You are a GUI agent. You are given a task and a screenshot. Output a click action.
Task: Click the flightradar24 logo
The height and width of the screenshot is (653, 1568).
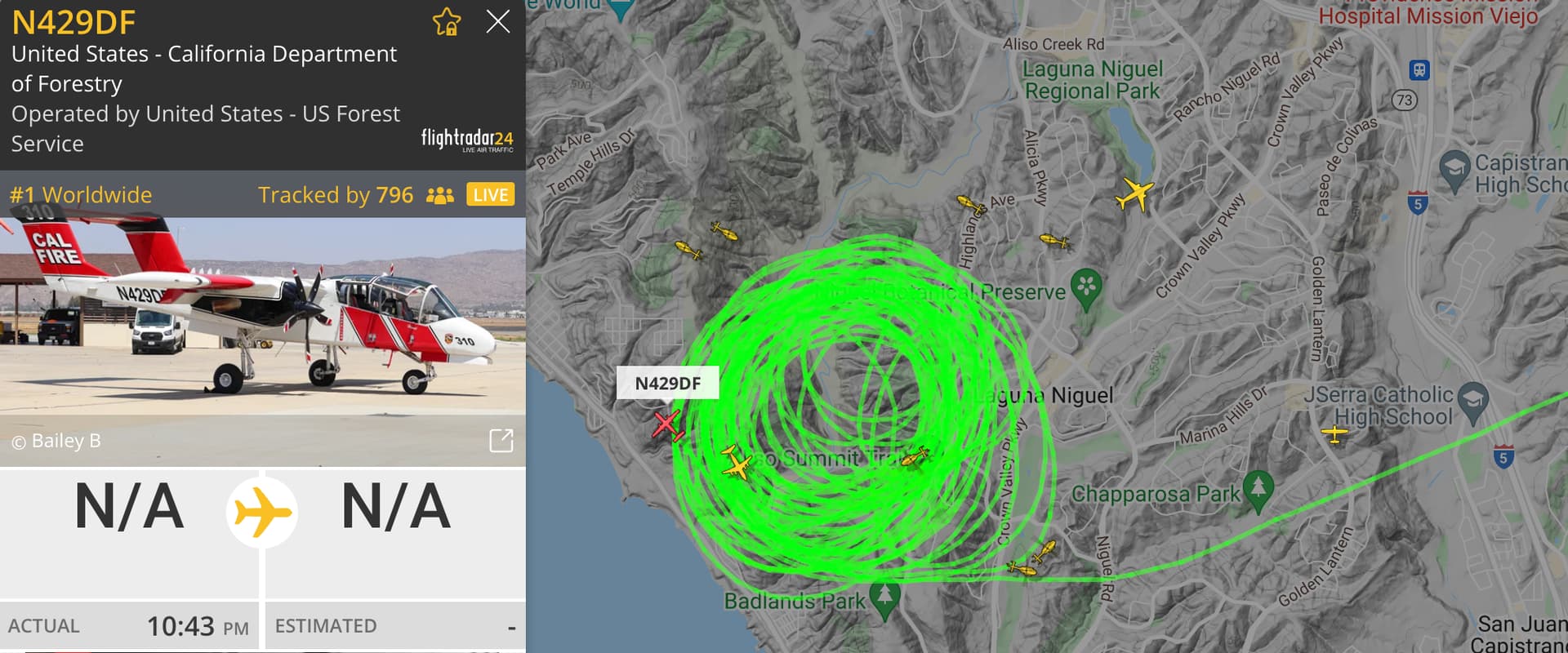pyautogui.click(x=467, y=140)
